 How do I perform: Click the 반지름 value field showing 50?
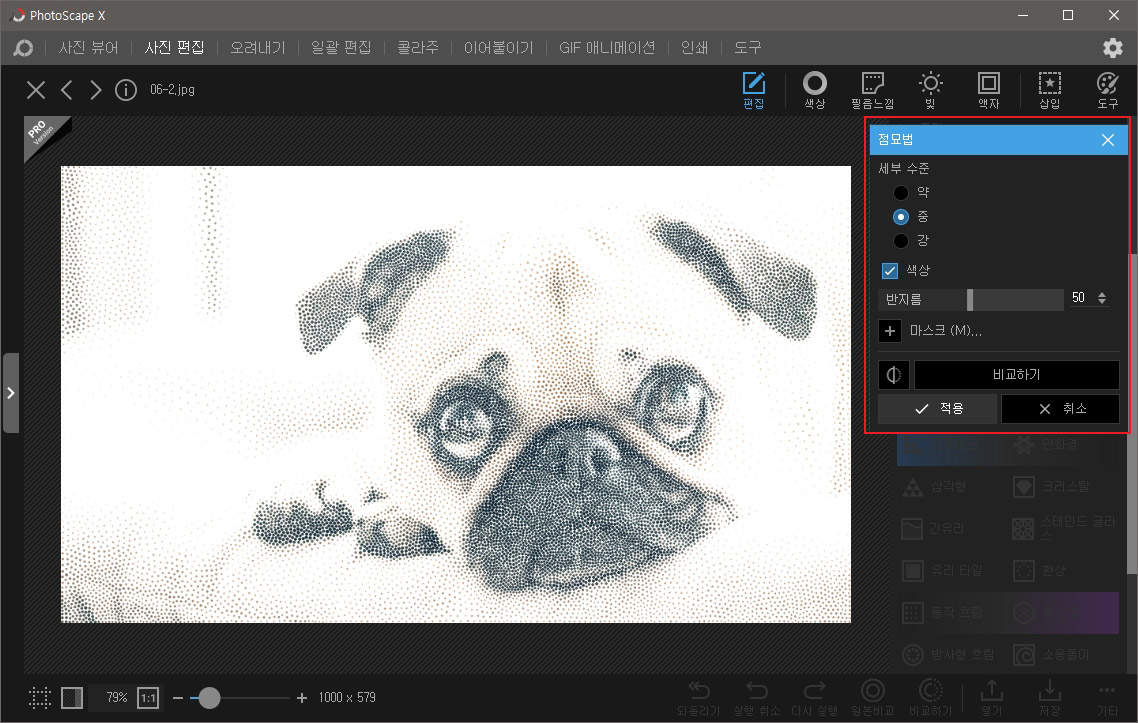(1079, 298)
